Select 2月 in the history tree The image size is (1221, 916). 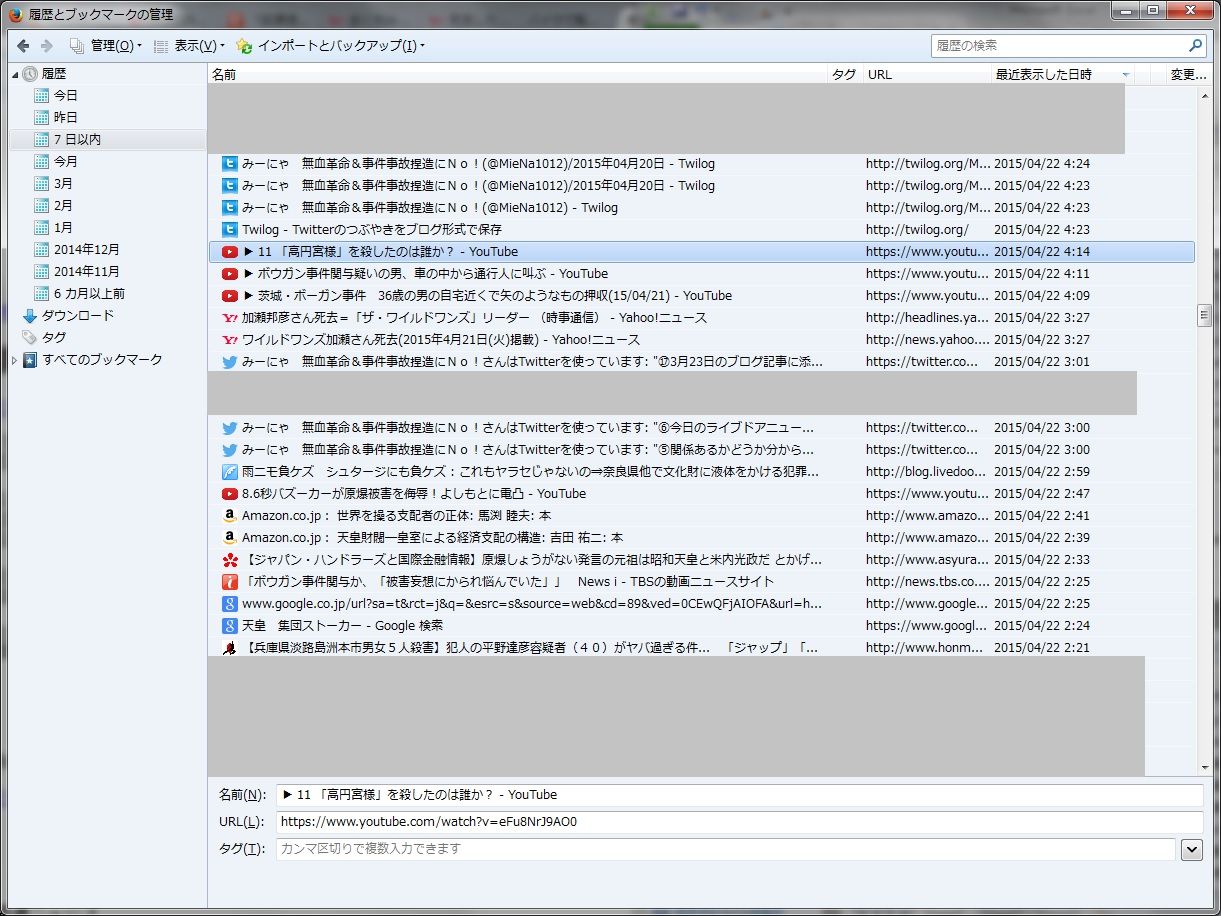[x=63, y=206]
